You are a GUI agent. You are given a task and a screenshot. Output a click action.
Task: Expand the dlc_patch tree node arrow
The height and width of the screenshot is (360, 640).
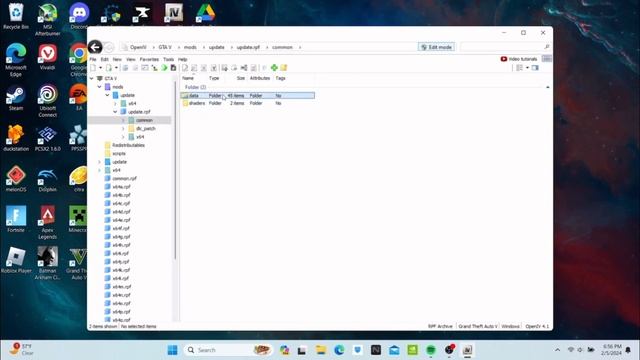(x=123, y=128)
